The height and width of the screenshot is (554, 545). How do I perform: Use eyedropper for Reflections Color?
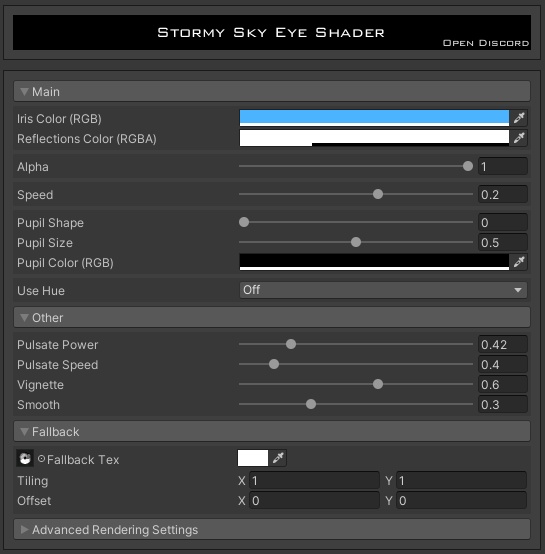click(x=519, y=138)
